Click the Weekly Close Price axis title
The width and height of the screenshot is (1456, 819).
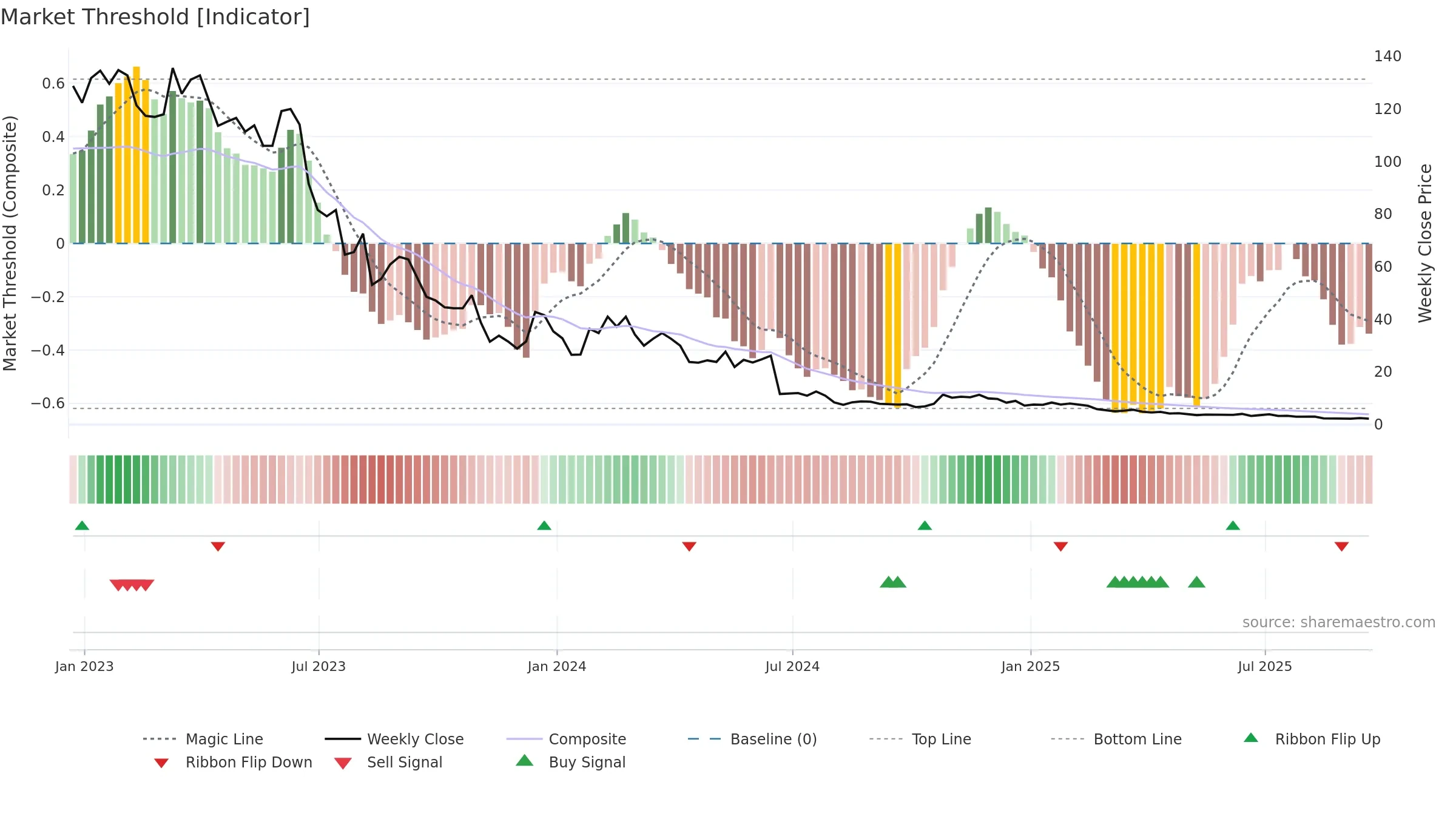coord(1425,243)
